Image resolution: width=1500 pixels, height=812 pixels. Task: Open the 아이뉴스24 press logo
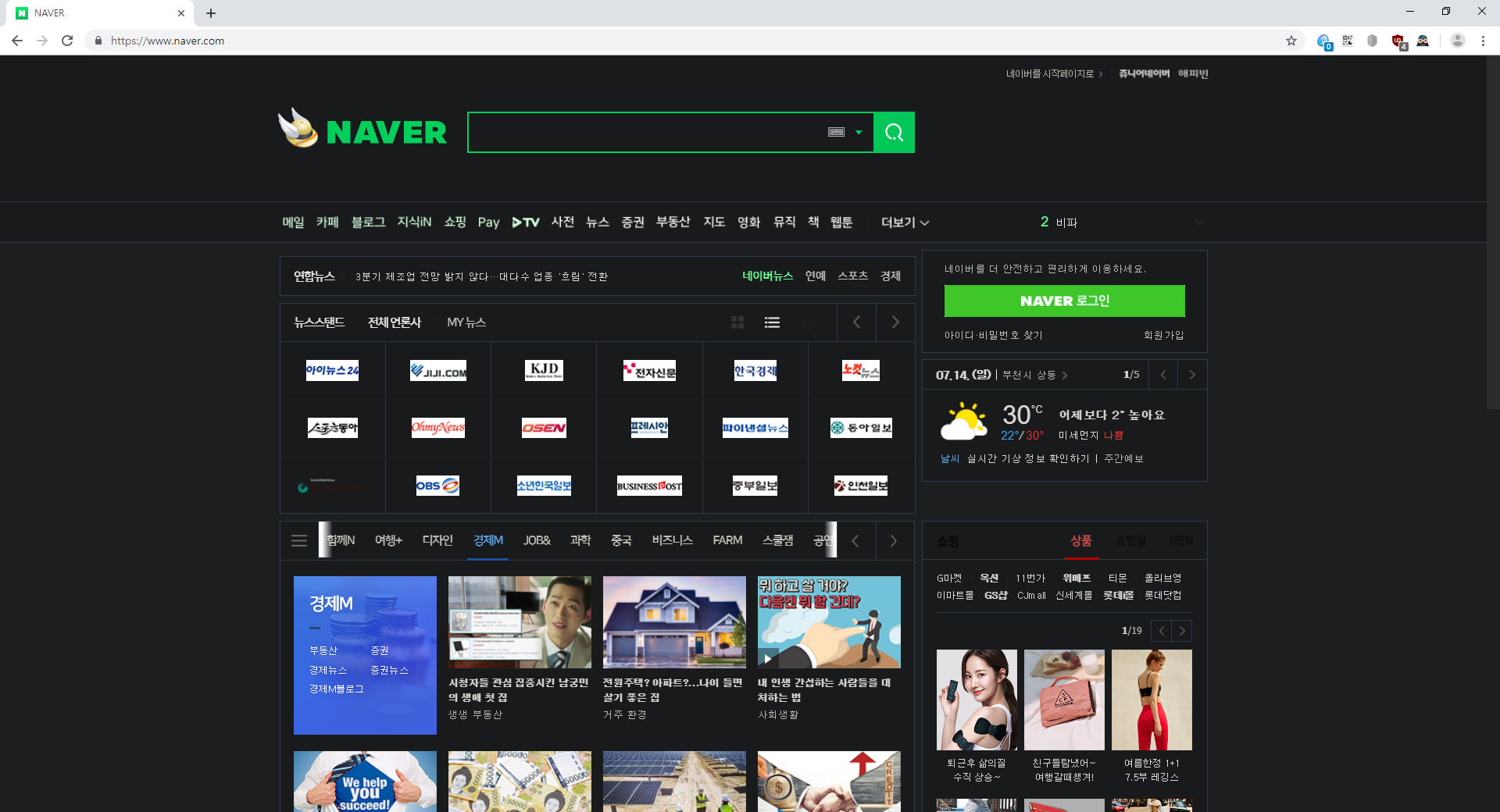pyautogui.click(x=332, y=370)
